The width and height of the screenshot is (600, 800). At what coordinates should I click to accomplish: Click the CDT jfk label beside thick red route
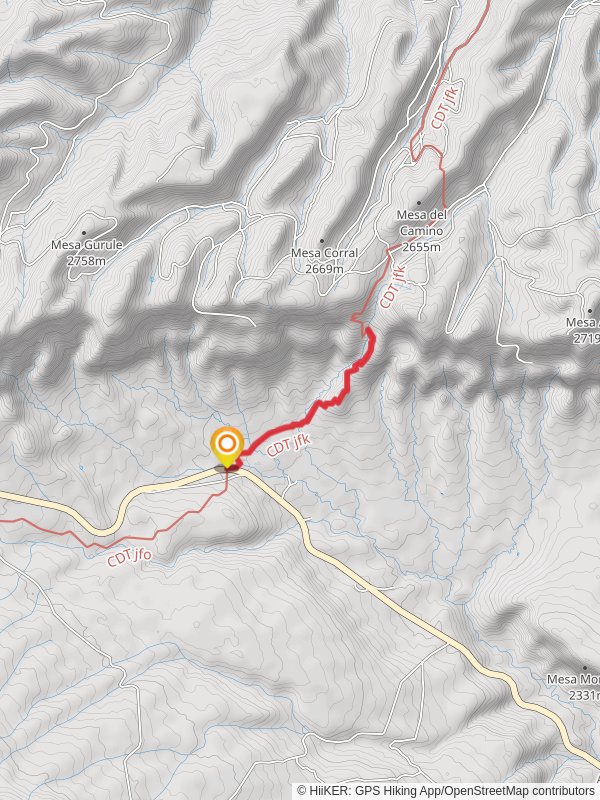289,445
